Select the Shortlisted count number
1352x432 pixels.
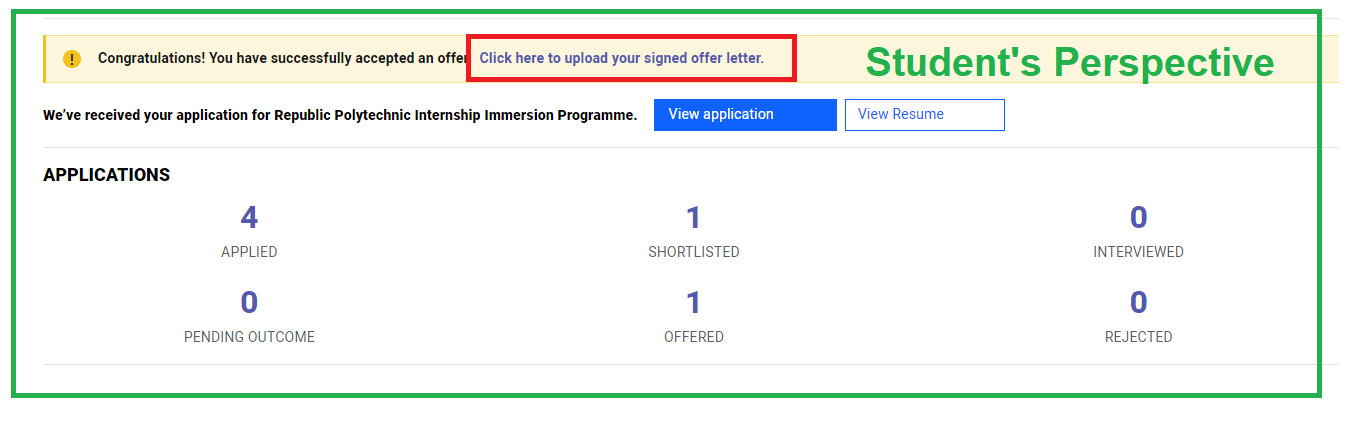pos(693,218)
